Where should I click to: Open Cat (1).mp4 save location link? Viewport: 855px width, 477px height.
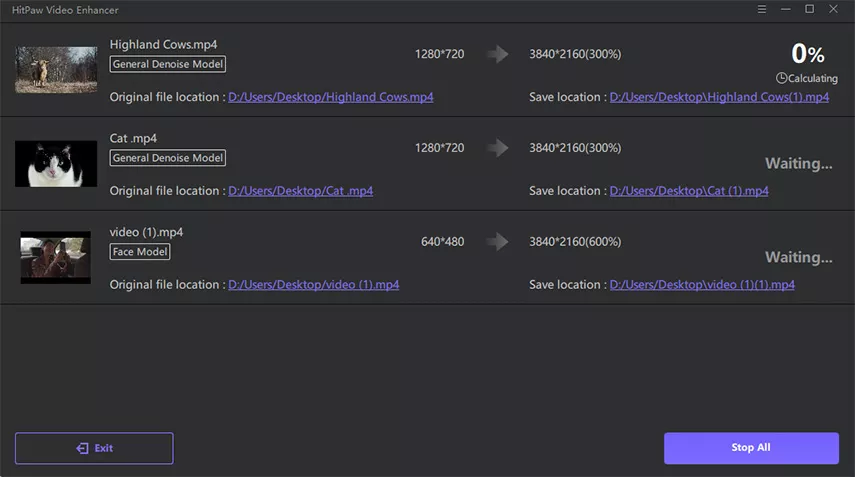pos(688,191)
